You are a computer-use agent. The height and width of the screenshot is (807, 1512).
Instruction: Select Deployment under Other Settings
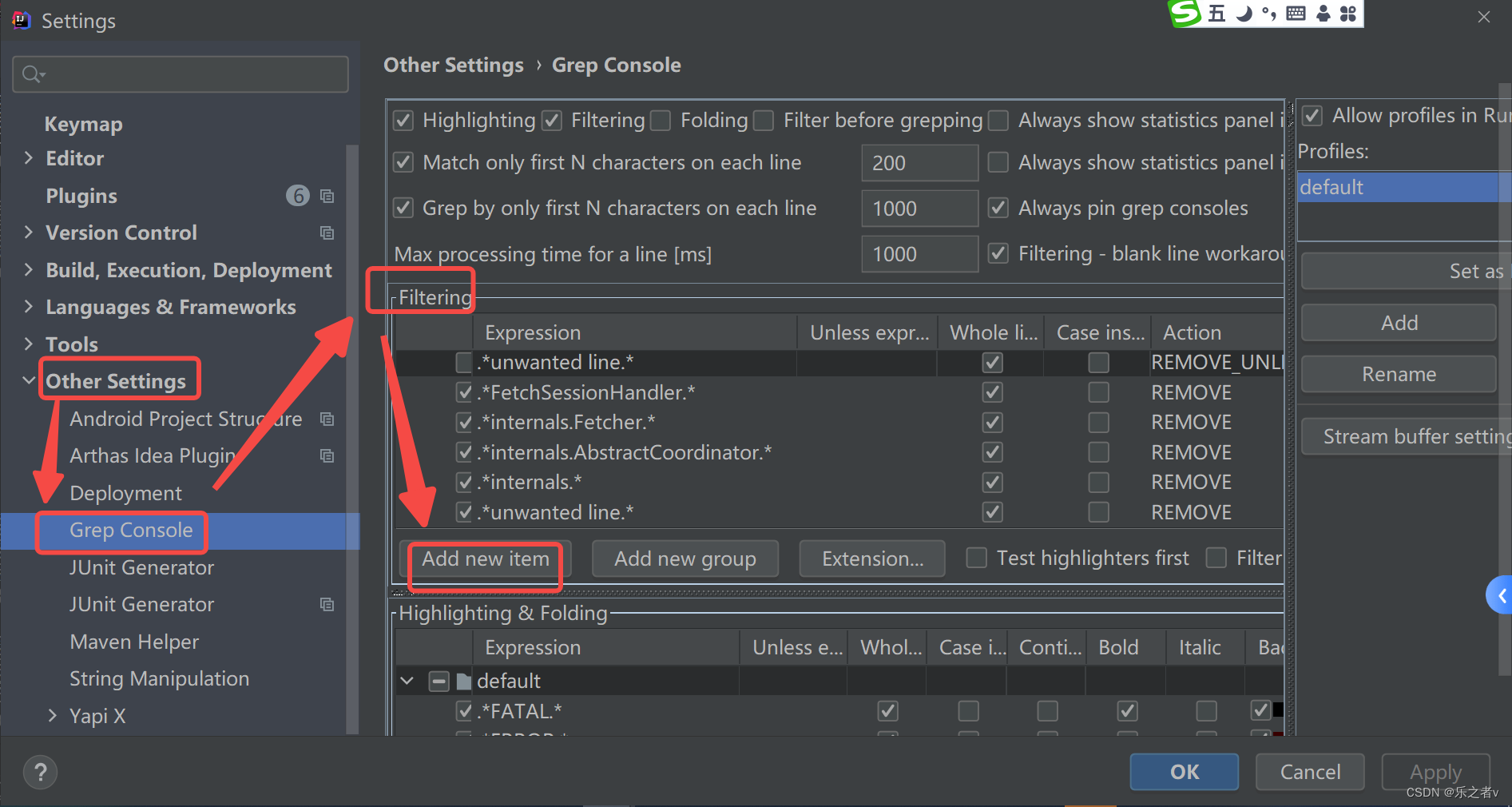tap(126, 493)
